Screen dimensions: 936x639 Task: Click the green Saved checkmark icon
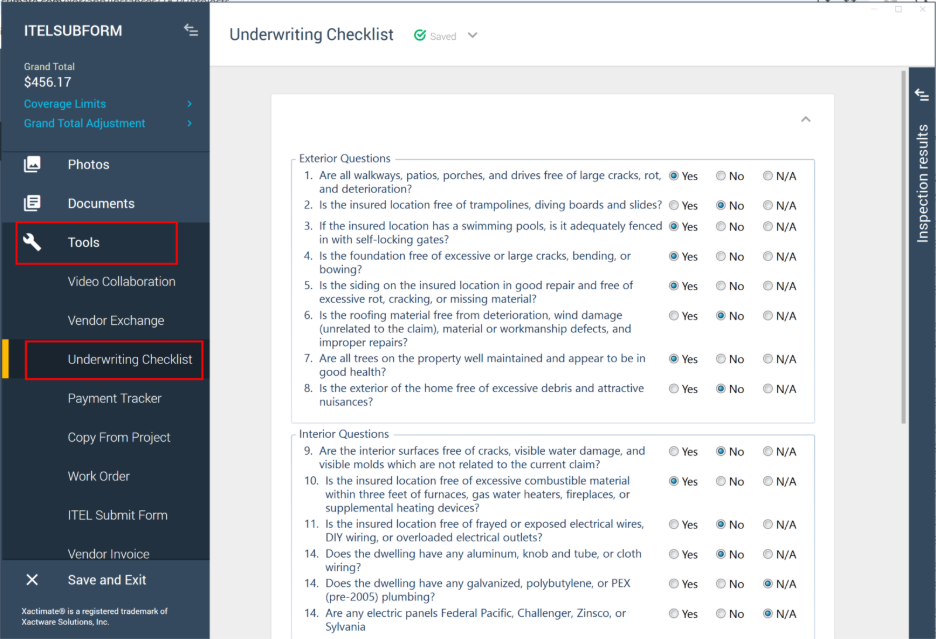420,36
